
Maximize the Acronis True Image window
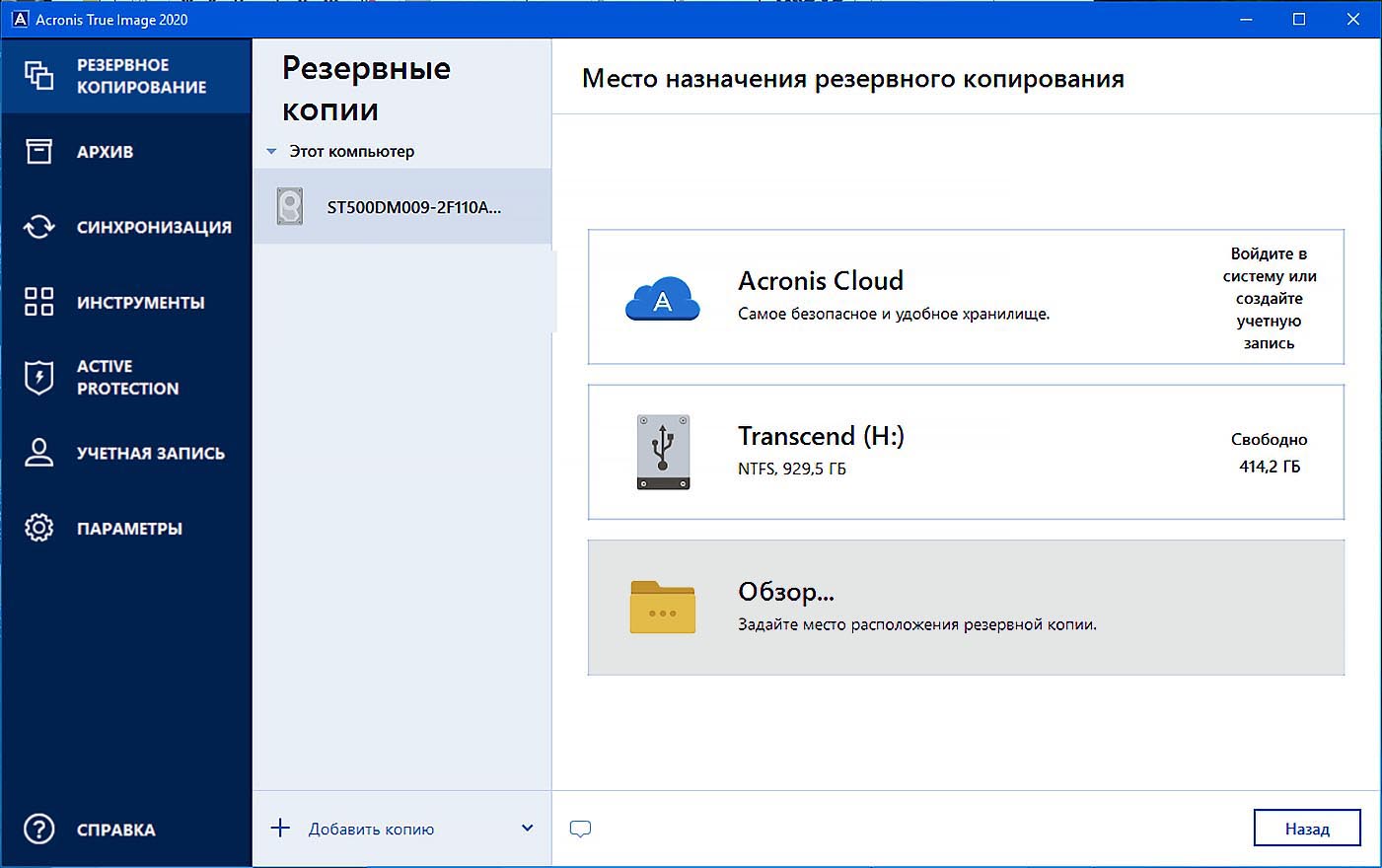[1299, 19]
